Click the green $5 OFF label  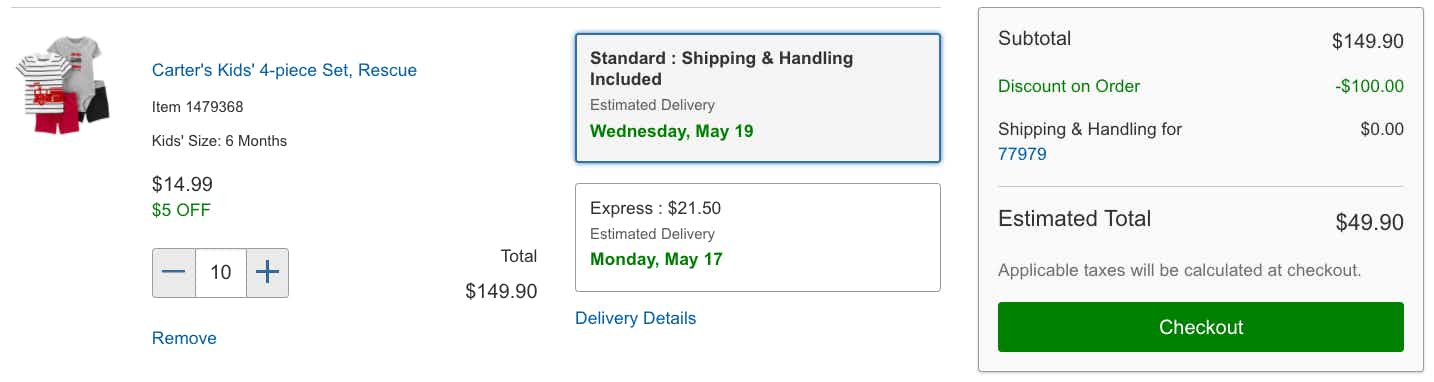181,210
